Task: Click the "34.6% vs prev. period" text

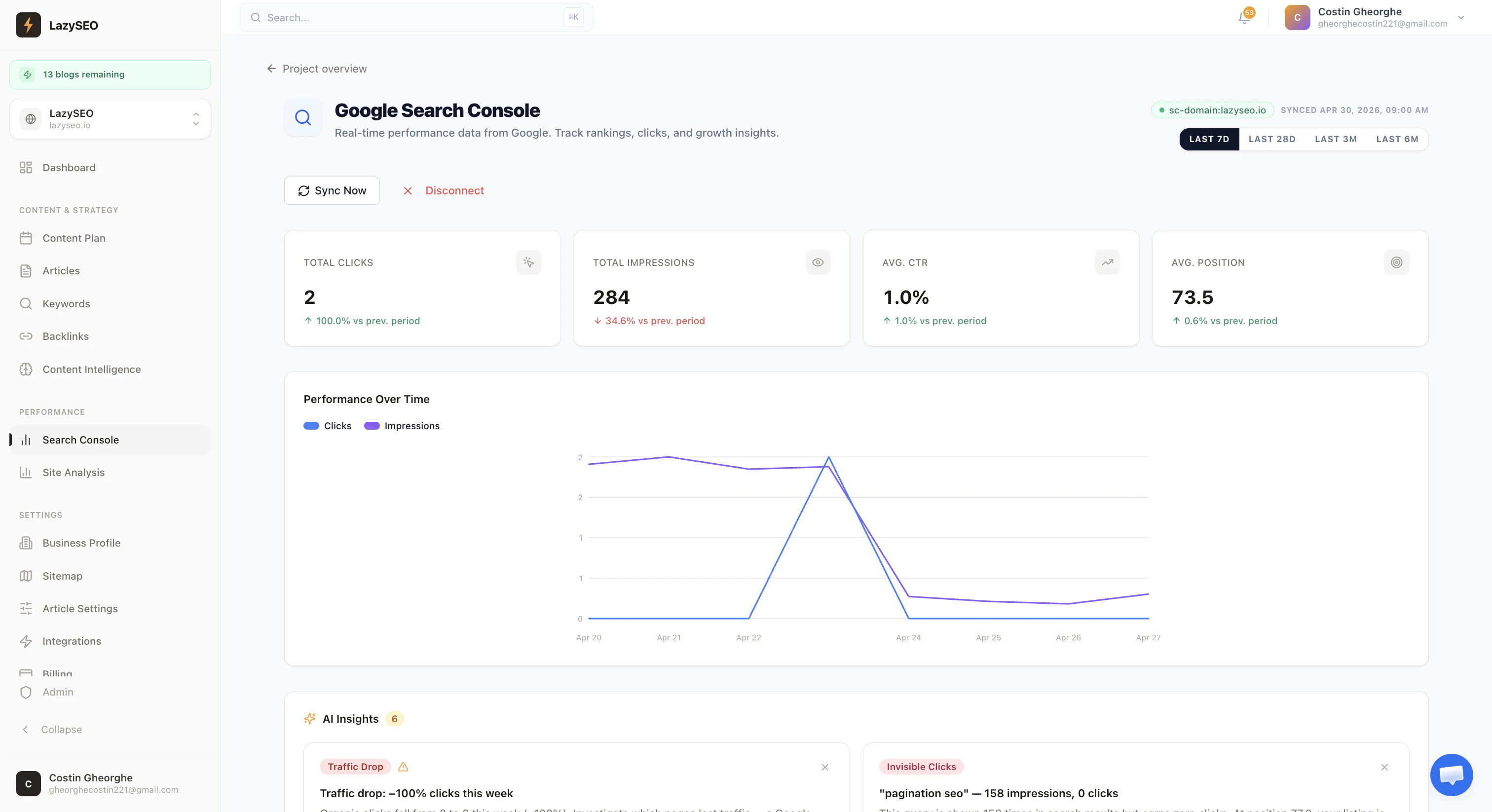Action: pyautogui.click(x=655, y=321)
